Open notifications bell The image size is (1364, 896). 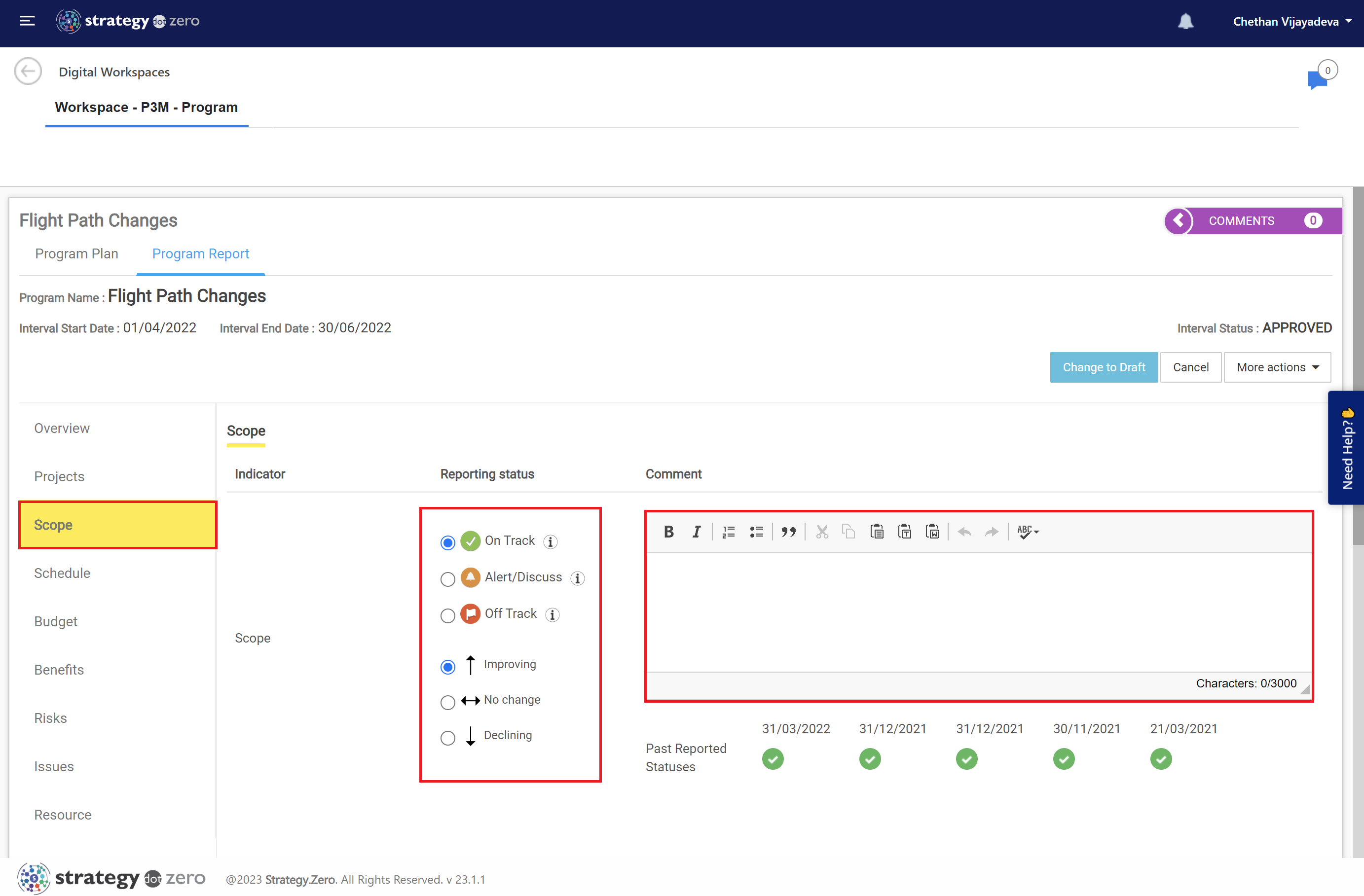click(1185, 22)
